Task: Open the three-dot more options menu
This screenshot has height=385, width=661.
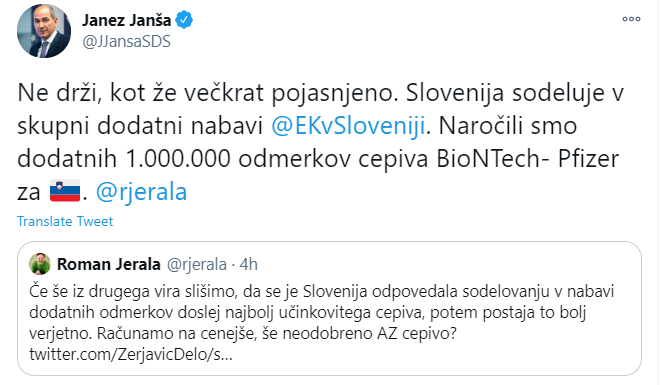Action: click(x=631, y=19)
